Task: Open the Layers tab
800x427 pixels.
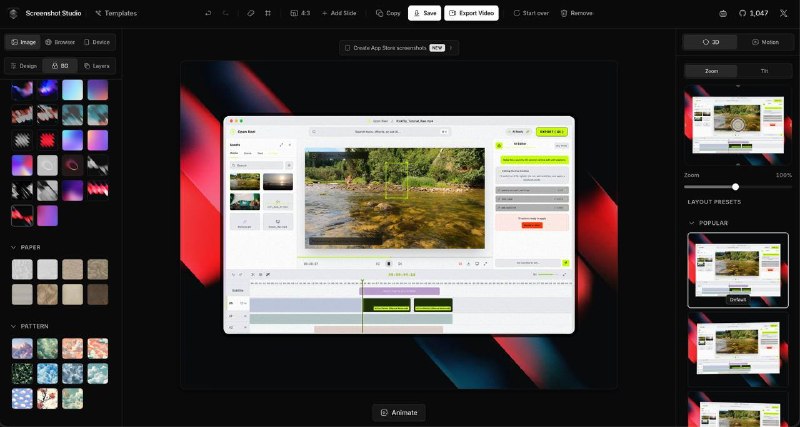Action: (x=97, y=66)
